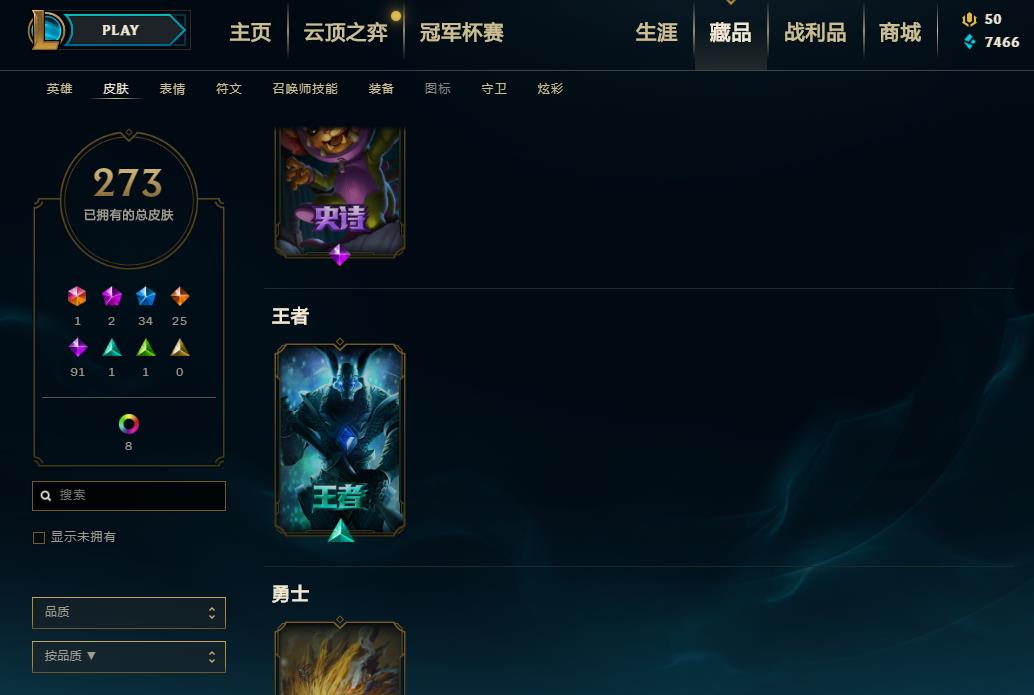Switch to the 英雄 tab
This screenshot has width=1034, height=695.
pos(59,88)
